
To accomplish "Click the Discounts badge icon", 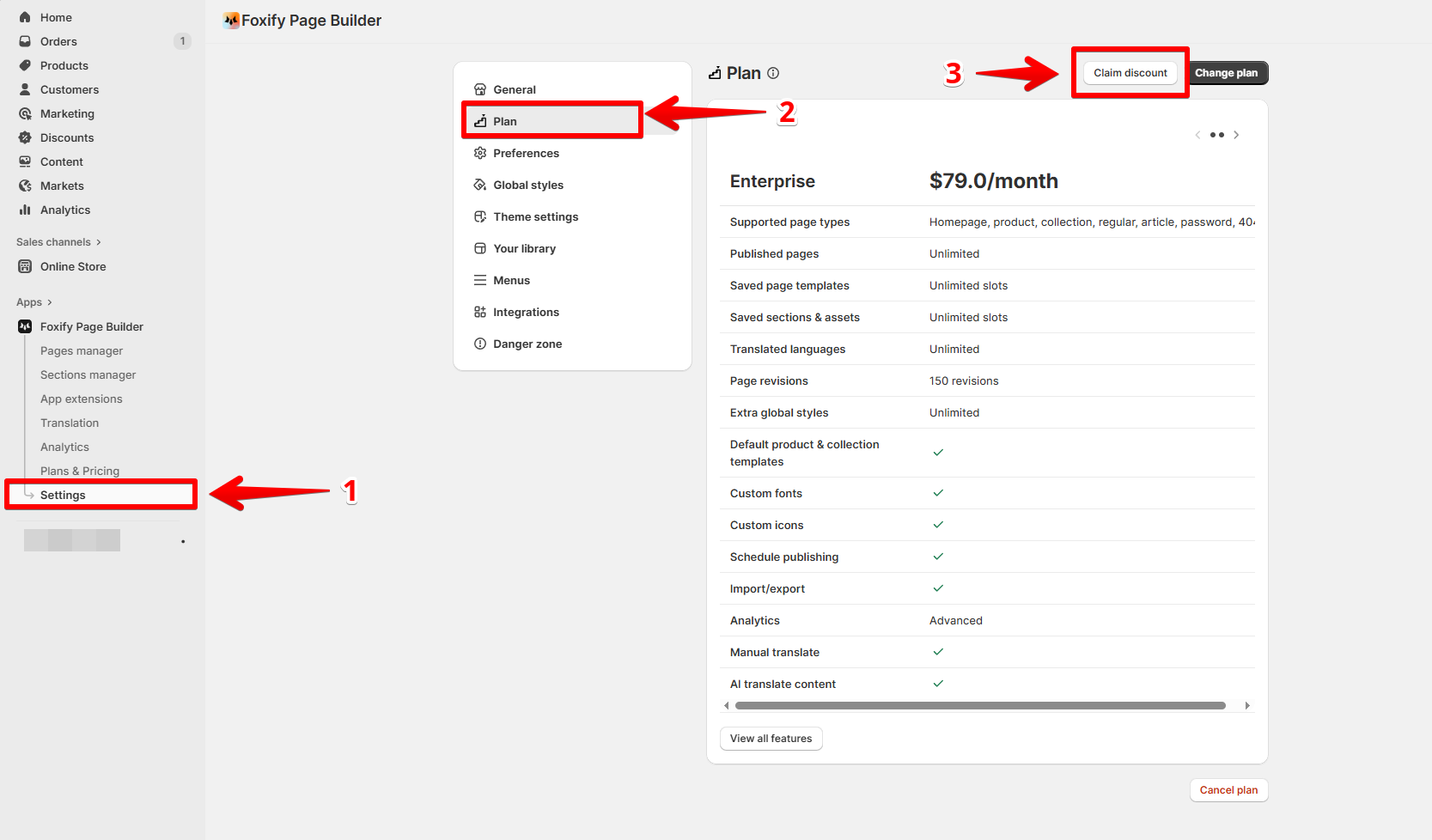I will [25, 137].
